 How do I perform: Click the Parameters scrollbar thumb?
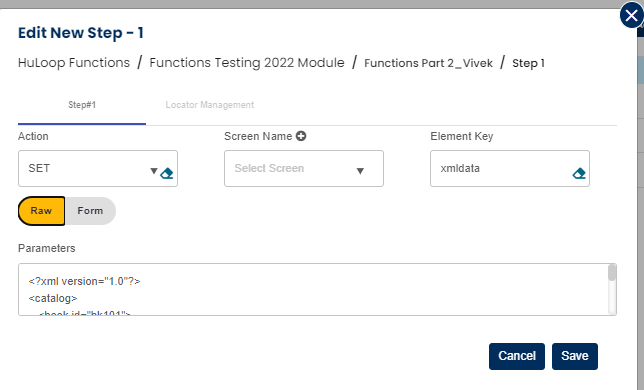pos(612,273)
